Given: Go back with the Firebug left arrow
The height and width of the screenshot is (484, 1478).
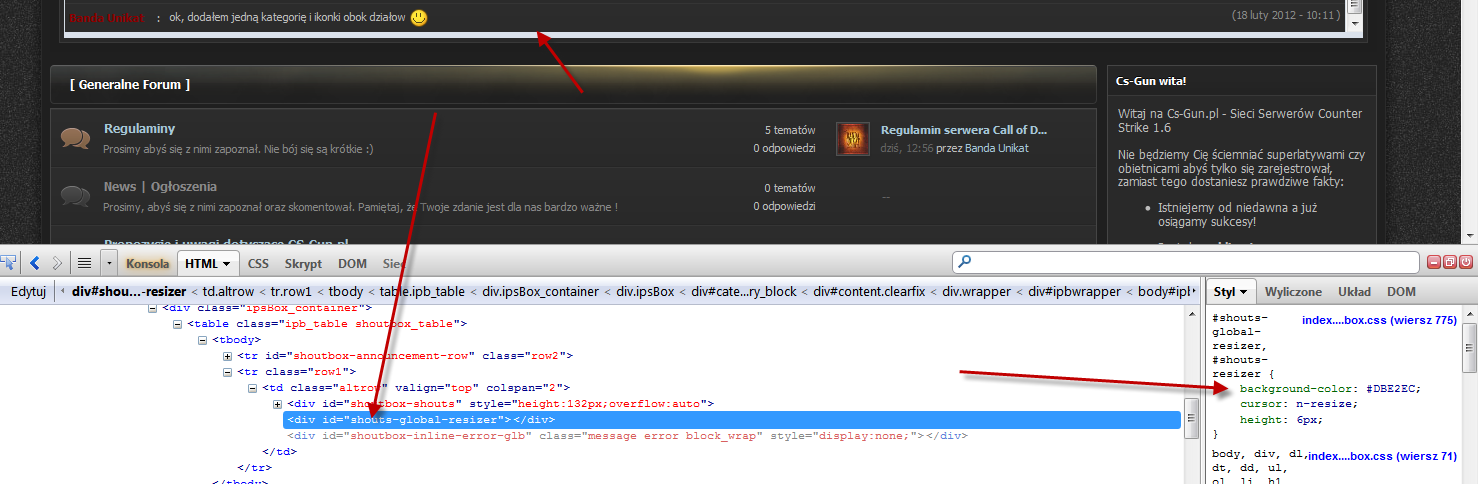Looking at the screenshot, I should coord(34,263).
